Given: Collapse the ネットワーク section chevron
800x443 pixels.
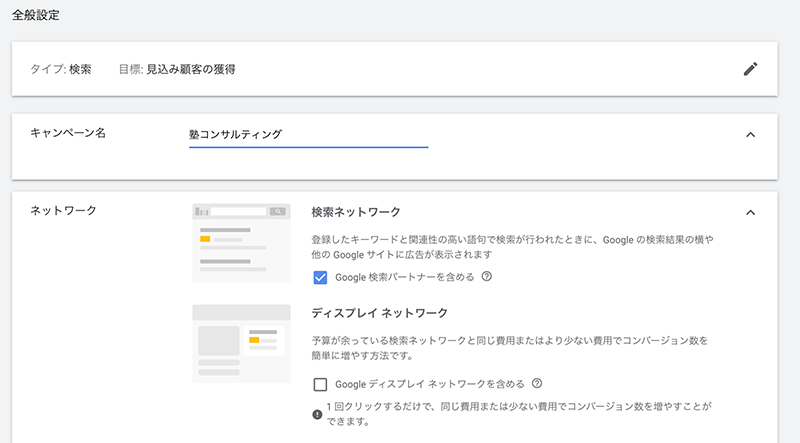Looking at the screenshot, I should point(750,212).
